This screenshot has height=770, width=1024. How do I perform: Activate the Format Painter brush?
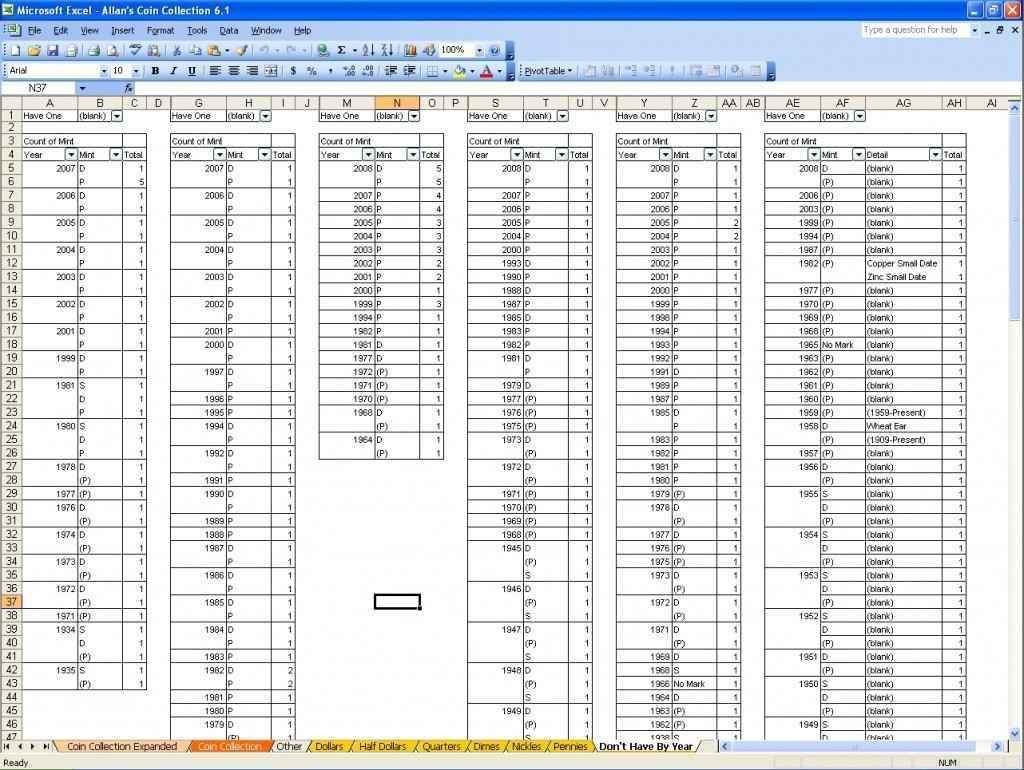pyautogui.click(x=242, y=50)
